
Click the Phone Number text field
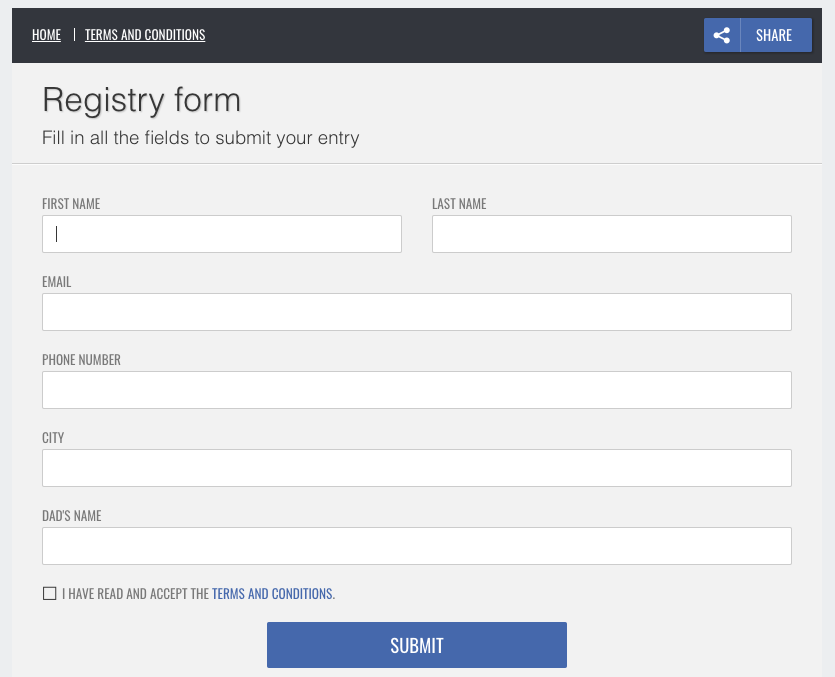pyautogui.click(x=416, y=390)
